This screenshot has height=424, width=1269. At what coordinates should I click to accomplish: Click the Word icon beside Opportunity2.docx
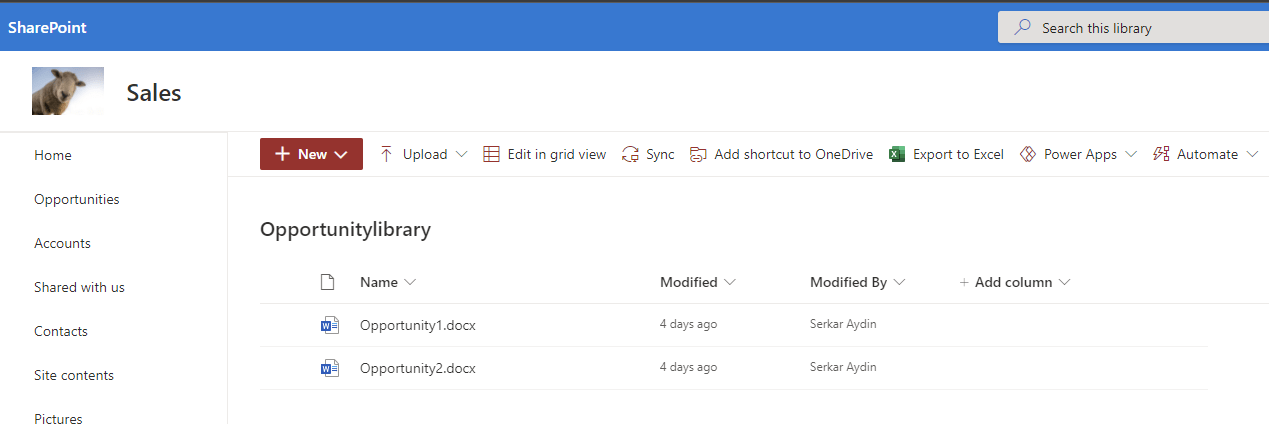pyautogui.click(x=329, y=368)
